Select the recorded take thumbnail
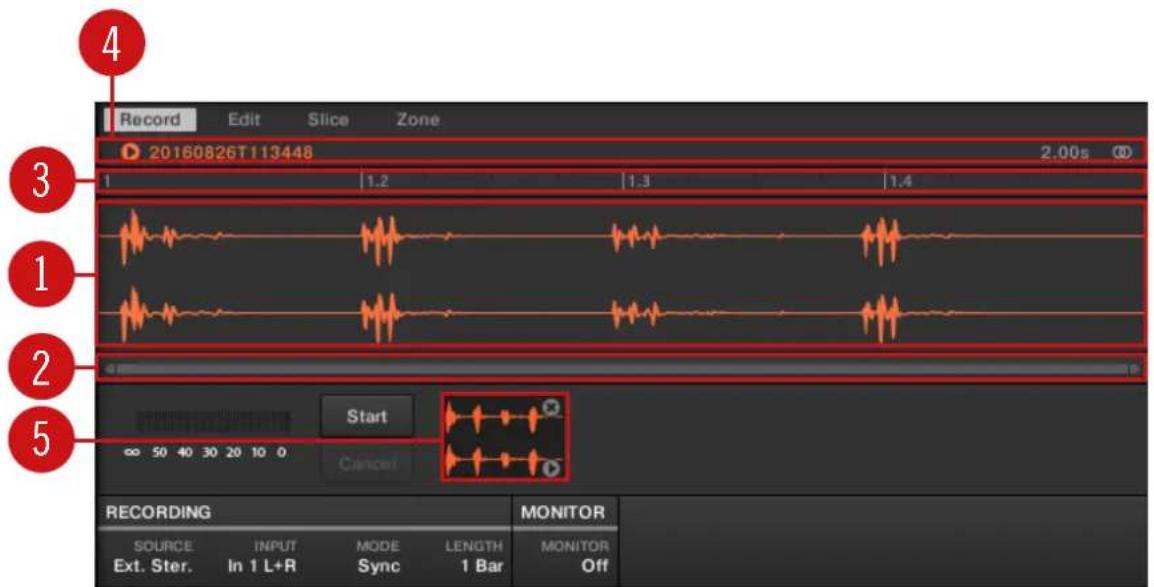Screen dimensions: 1154x587 tap(504, 437)
